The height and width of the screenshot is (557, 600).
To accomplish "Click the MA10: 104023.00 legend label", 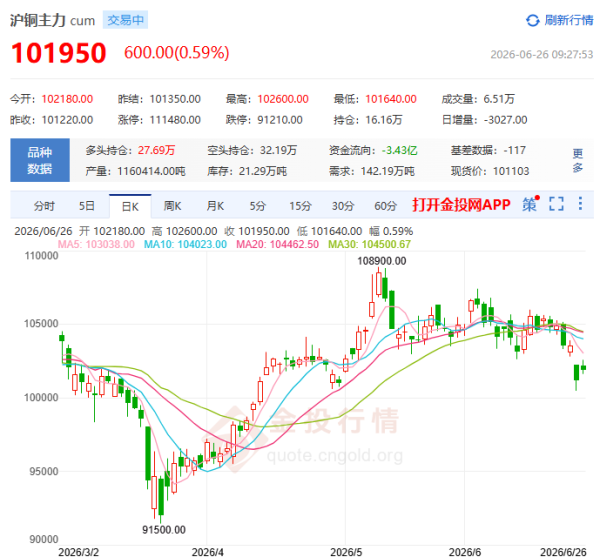I will coord(185,244).
